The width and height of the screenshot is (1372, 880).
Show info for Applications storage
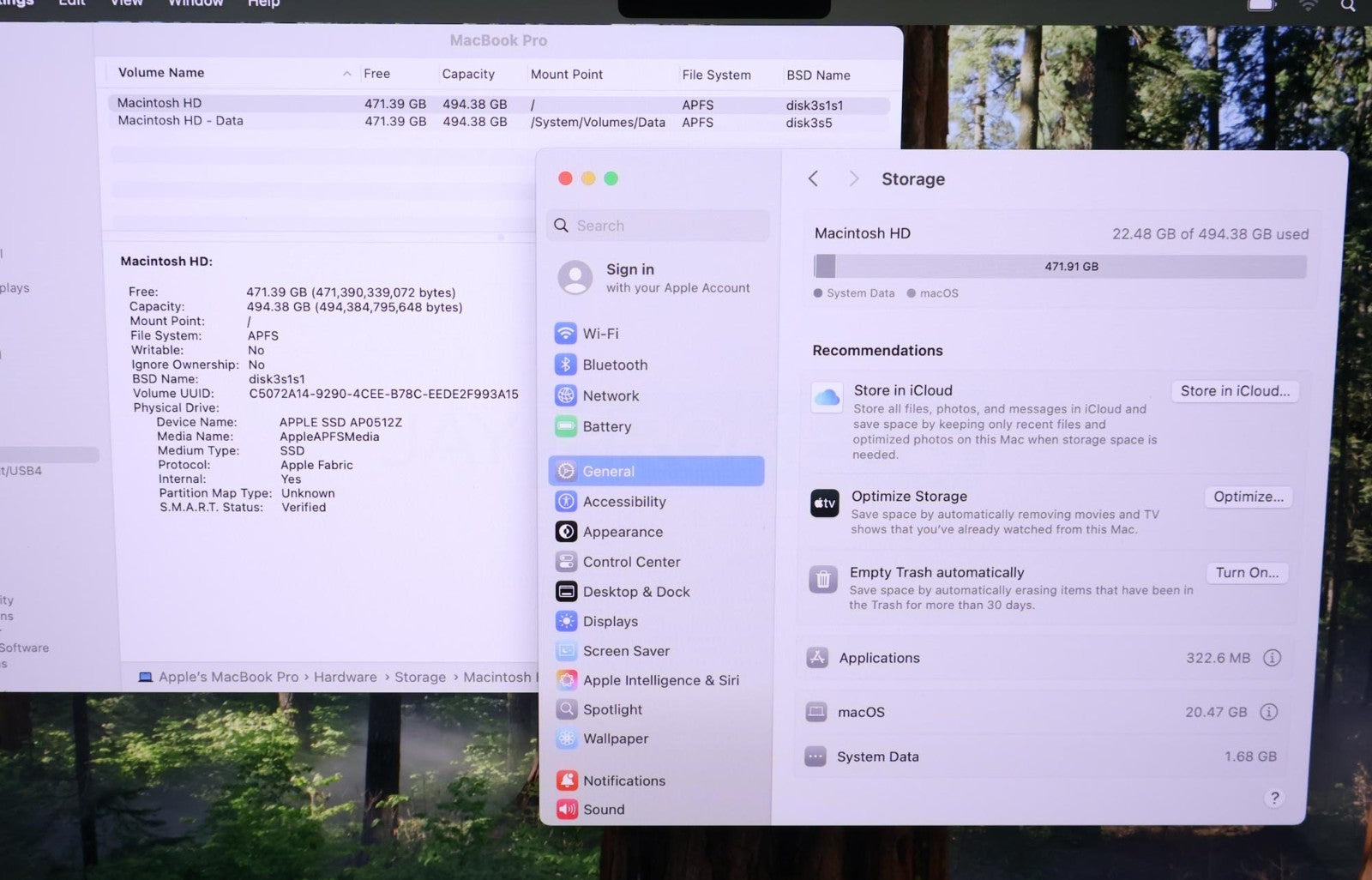click(x=1272, y=658)
